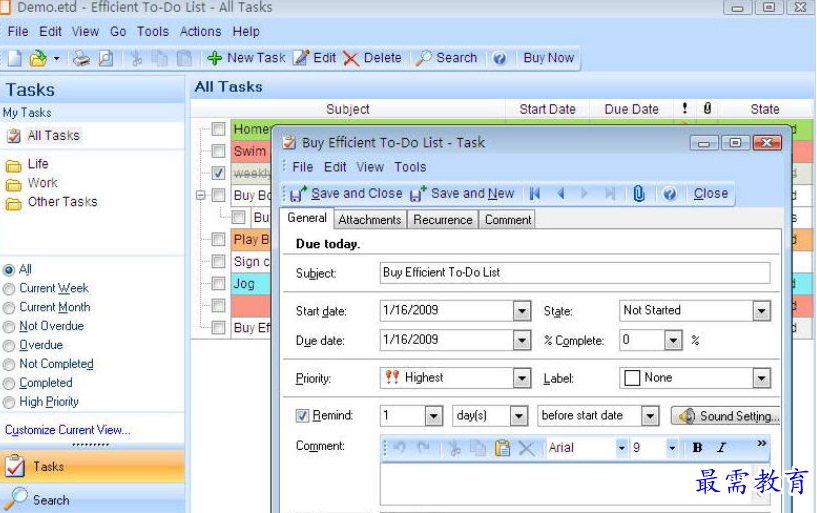Switch to Attachments tab
This screenshot has height=513, width=817.
[370, 220]
